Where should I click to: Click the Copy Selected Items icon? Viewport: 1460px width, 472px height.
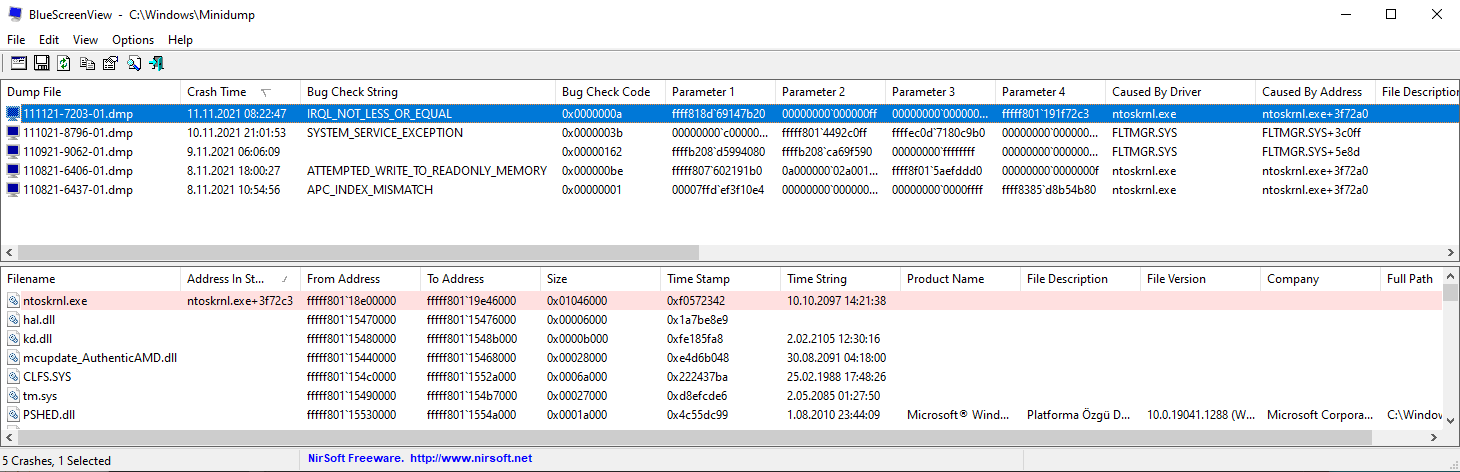click(87, 63)
